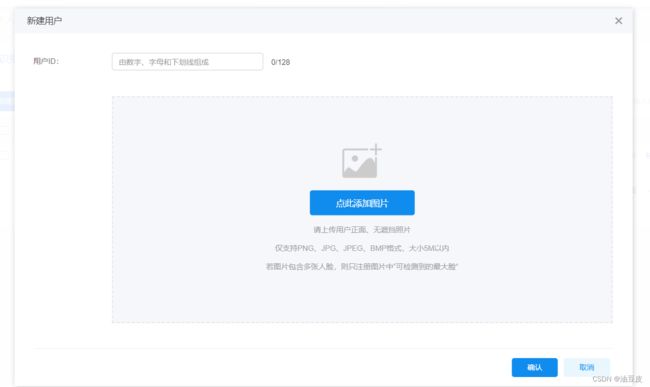Click the add-image placeholder icon
Image resolution: width=650 pixels, height=387 pixels.
362,161
